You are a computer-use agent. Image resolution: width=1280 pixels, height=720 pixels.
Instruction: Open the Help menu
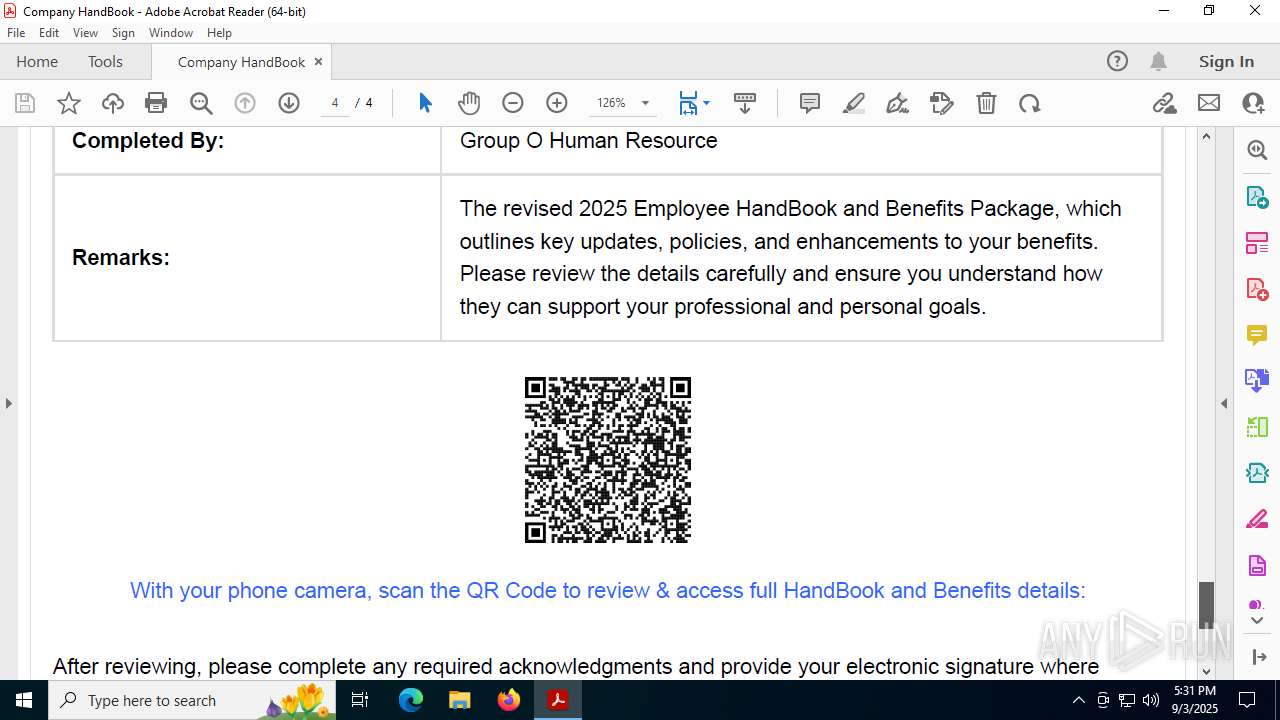(x=220, y=33)
